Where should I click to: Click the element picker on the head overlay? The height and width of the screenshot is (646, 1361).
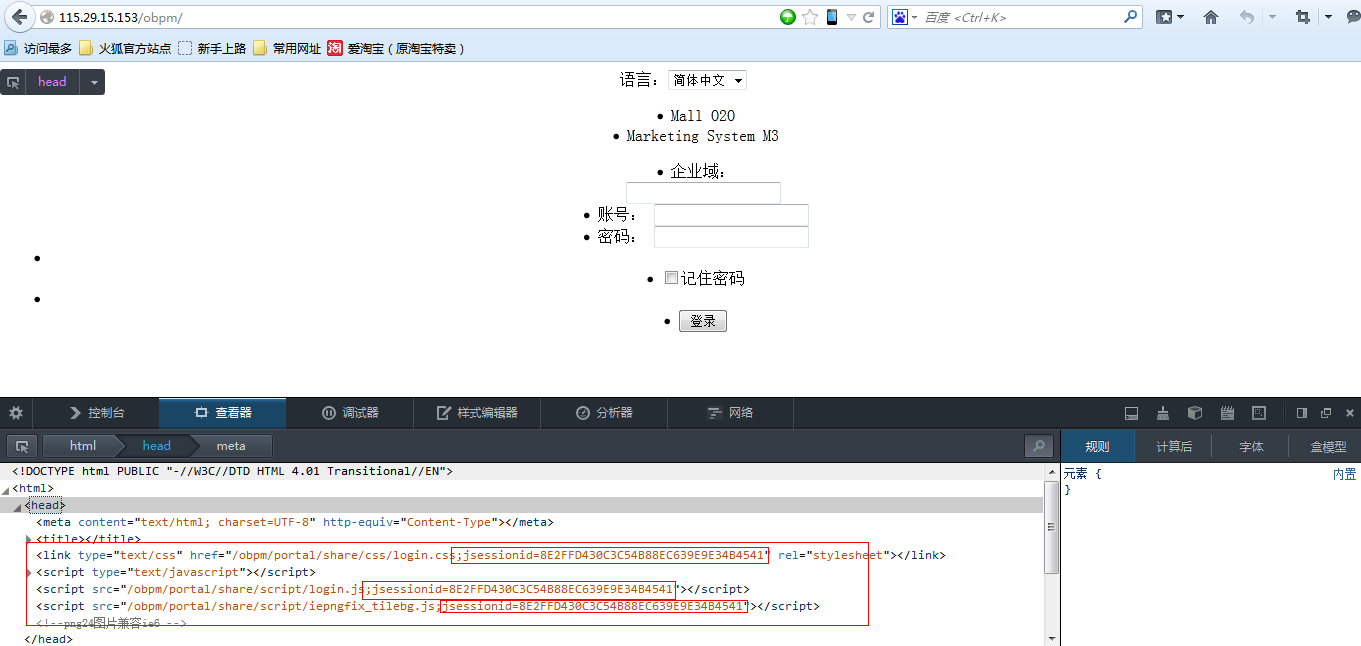pyautogui.click(x=13, y=82)
